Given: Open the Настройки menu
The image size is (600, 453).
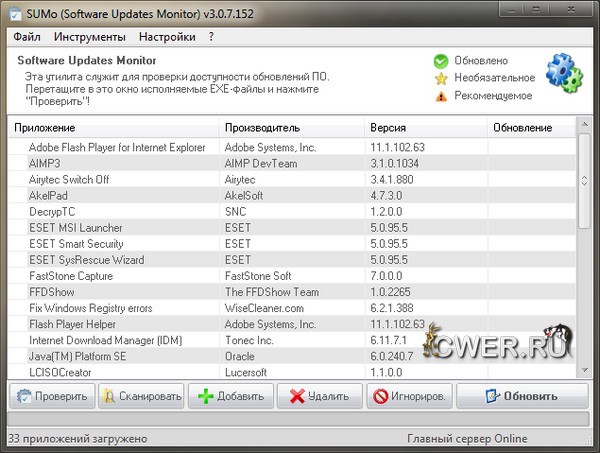Looking at the screenshot, I should (167, 37).
